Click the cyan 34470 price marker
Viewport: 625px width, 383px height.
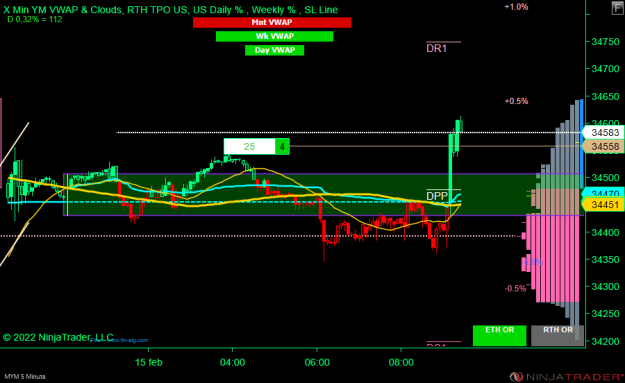pos(603,193)
